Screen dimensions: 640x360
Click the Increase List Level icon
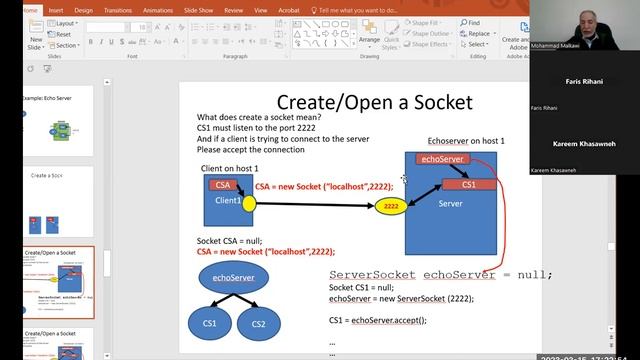click(x=237, y=27)
